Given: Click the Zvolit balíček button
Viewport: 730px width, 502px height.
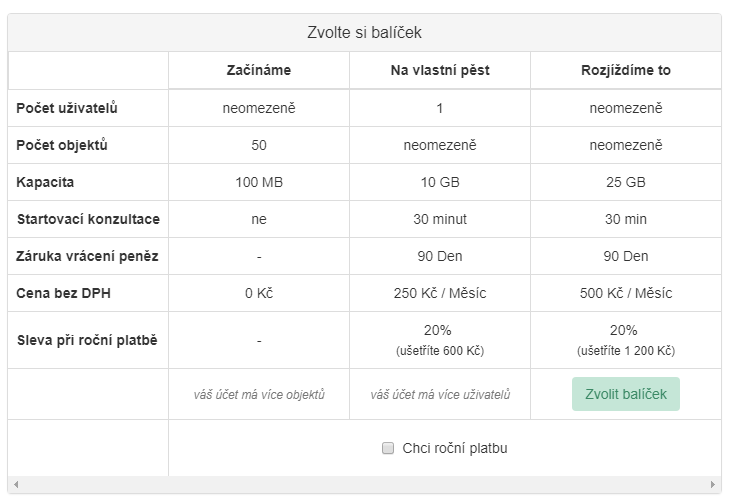Looking at the screenshot, I should pos(625,394).
